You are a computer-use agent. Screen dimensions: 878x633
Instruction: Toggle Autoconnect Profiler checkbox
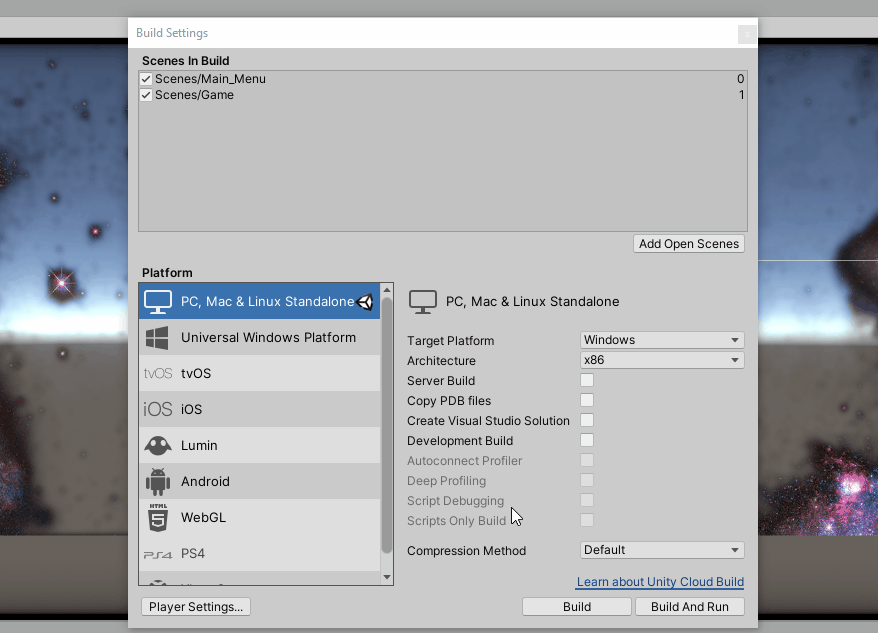pos(587,460)
